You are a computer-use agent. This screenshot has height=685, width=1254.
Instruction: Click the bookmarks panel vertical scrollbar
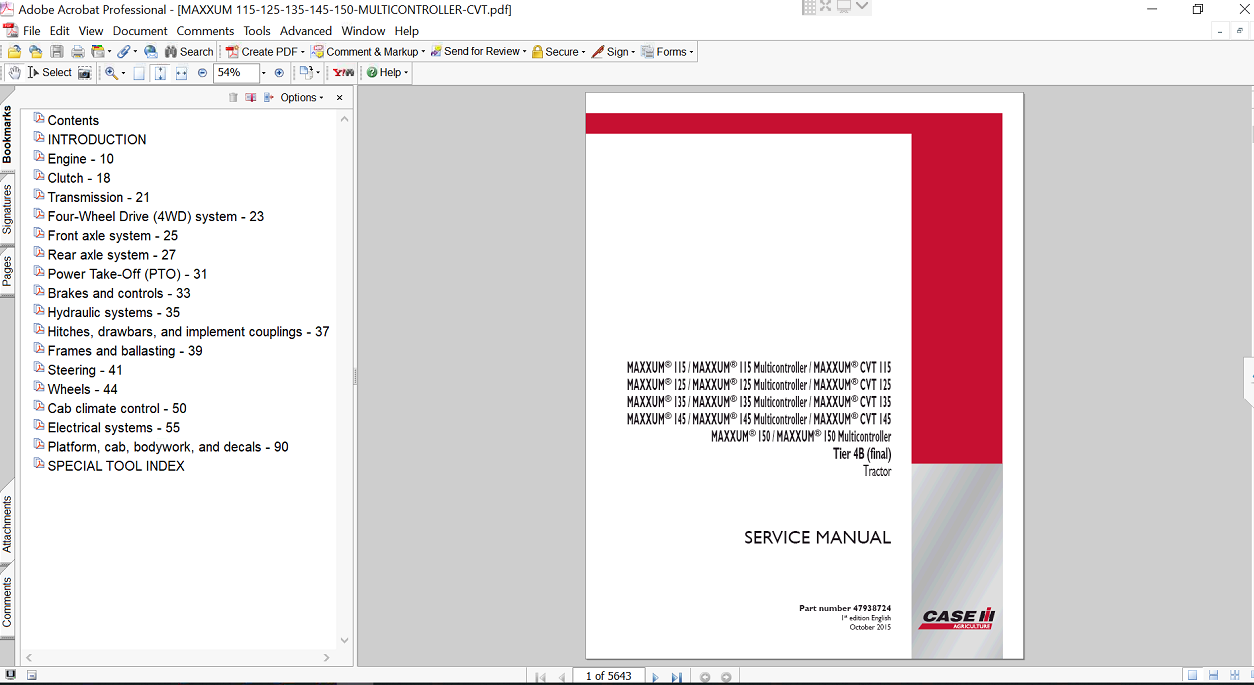345,380
